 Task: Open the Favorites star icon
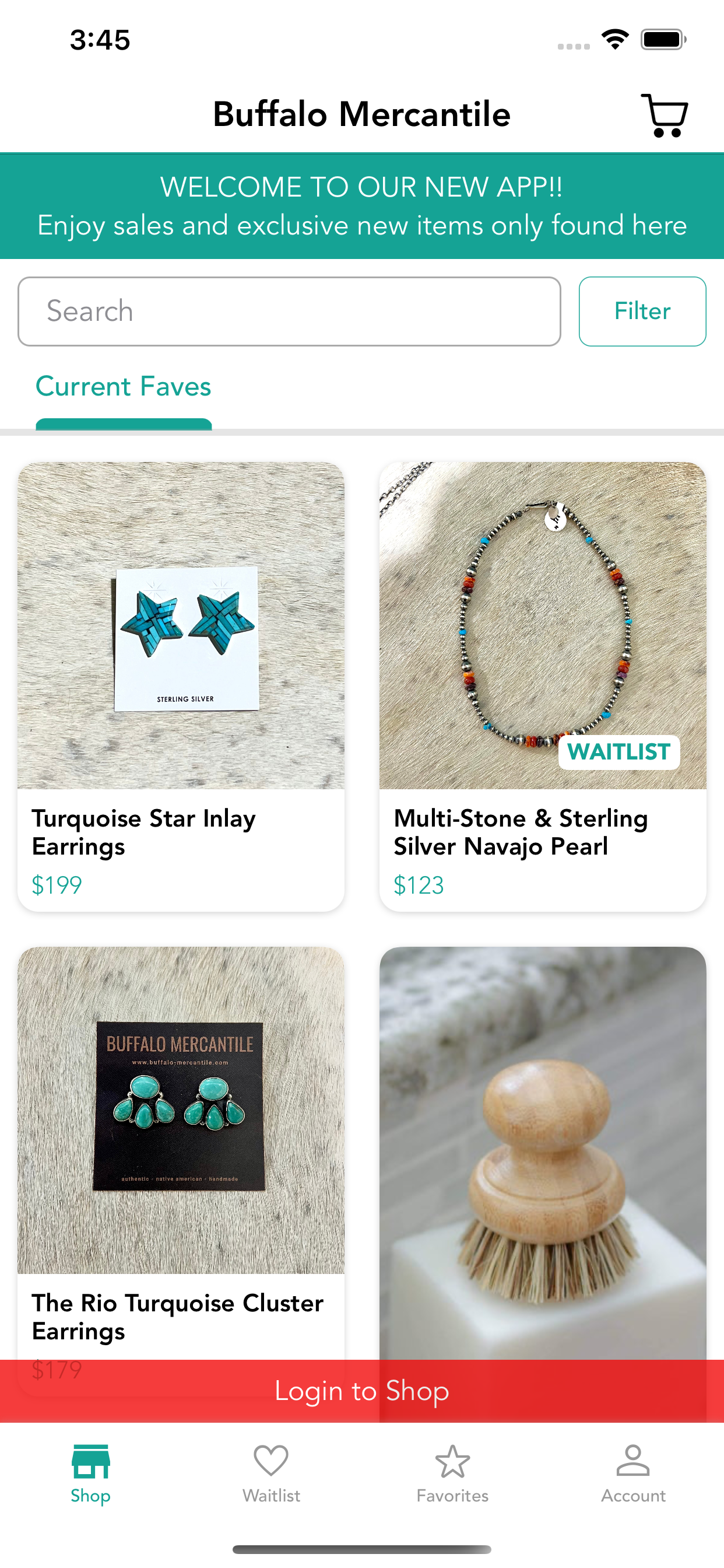(452, 1461)
